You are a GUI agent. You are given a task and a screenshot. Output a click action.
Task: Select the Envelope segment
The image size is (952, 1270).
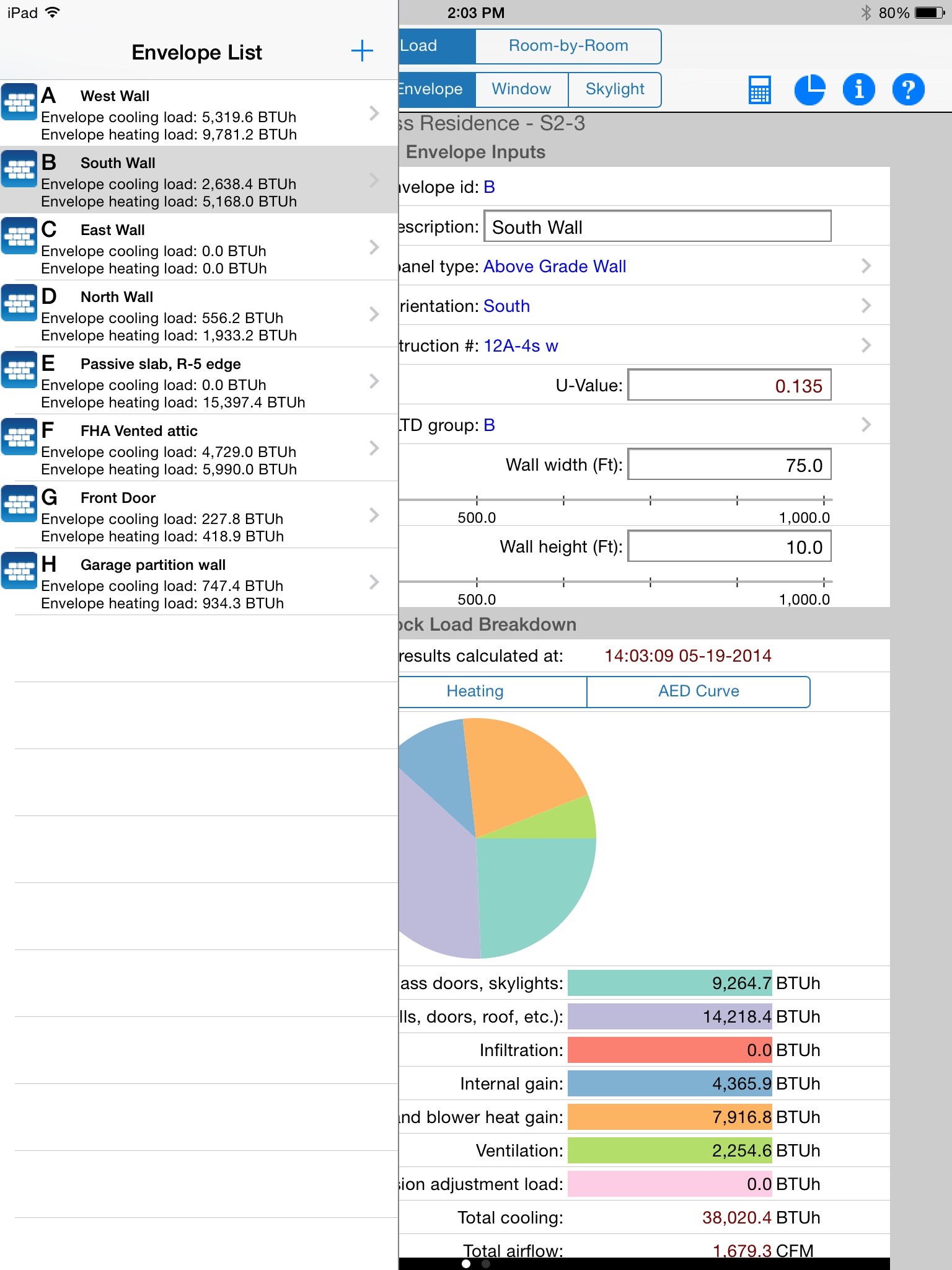437,89
